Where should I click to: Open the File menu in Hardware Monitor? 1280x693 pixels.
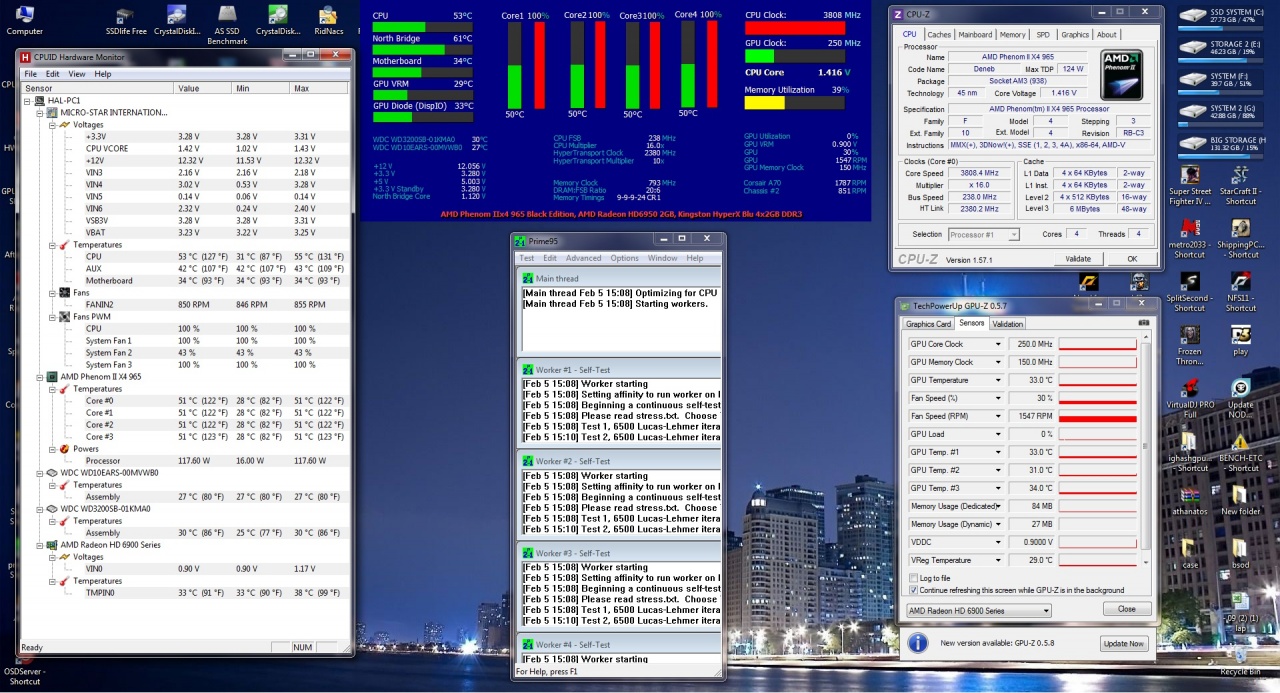30,74
